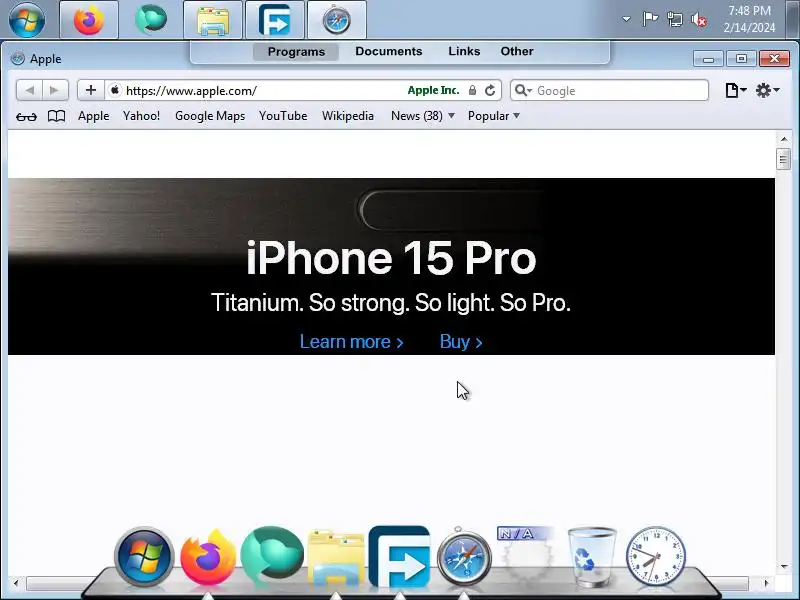Open the blue arrow app in dock
Image resolution: width=800 pixels, height=600 pixels.
[399, 556]
